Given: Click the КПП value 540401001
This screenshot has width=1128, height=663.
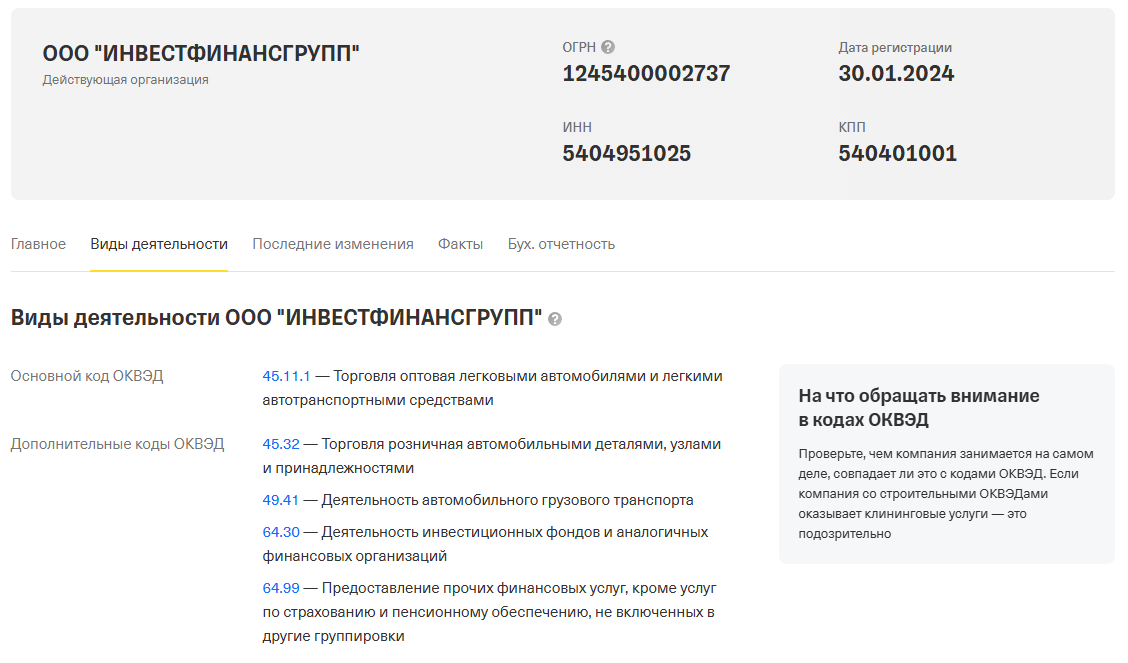Looking at the screenshot, I should pyautogui.click(x=897, y=154).
